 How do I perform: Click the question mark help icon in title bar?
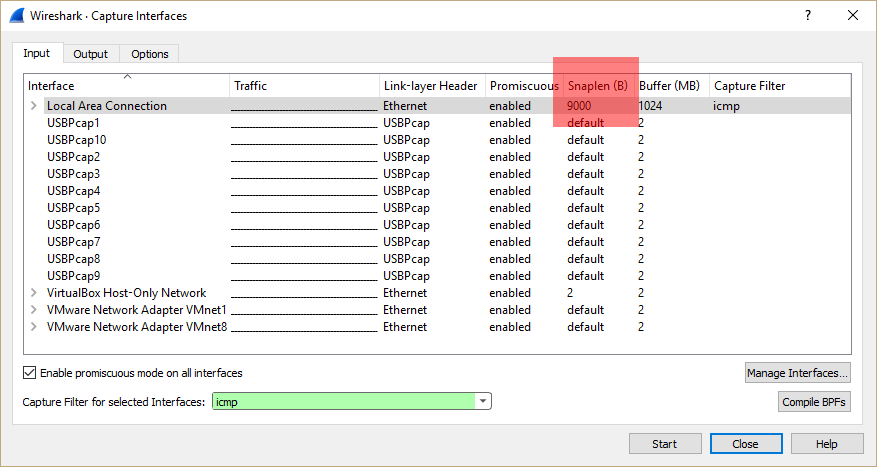(x=808, y=15)
